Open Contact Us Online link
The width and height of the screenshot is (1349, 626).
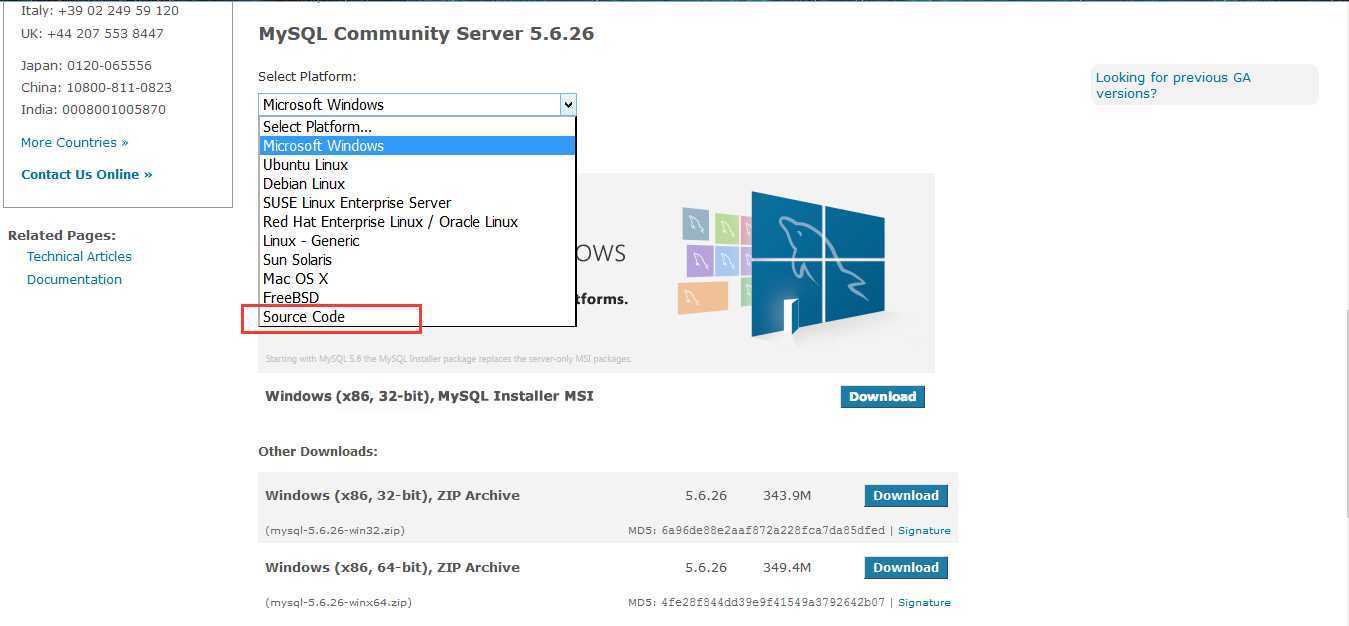87,175
